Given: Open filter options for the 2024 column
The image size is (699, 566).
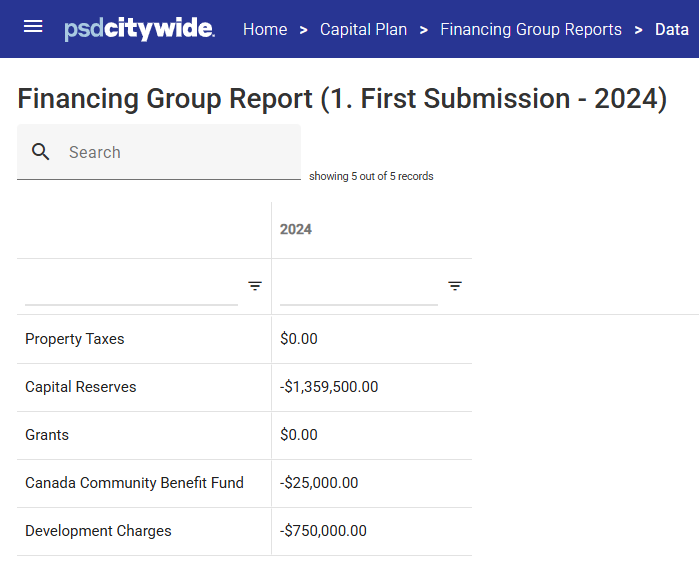Looking at the screenshot, I should pos(455,286).
